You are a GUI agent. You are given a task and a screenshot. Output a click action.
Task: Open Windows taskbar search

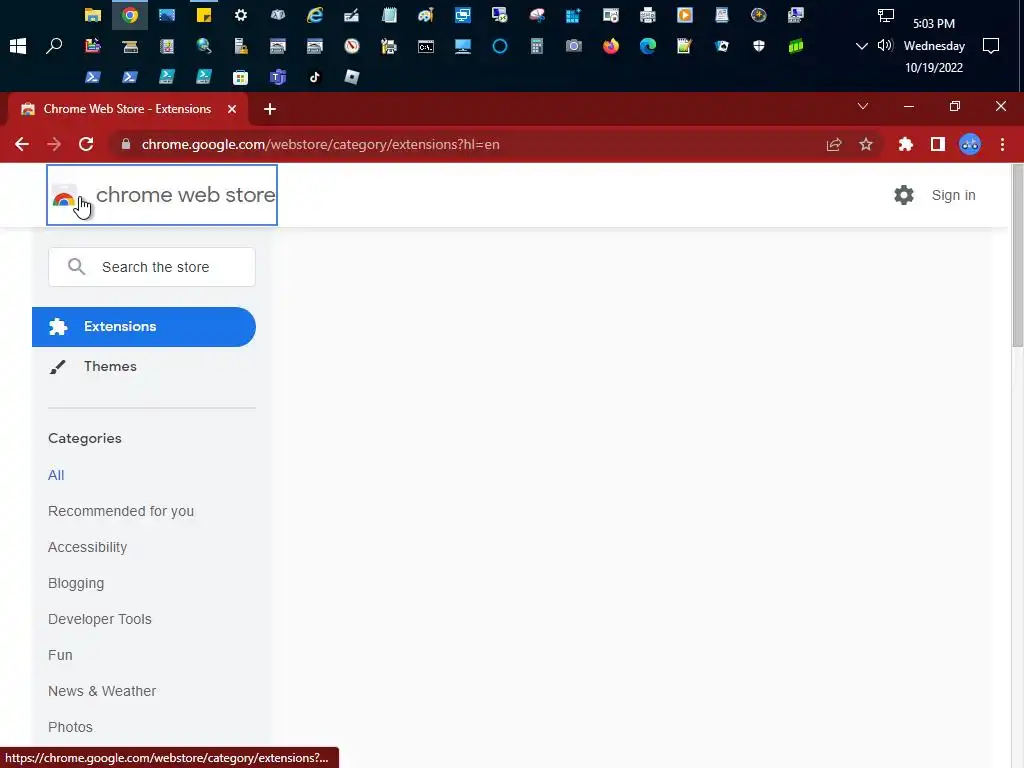tap(54, 46)
